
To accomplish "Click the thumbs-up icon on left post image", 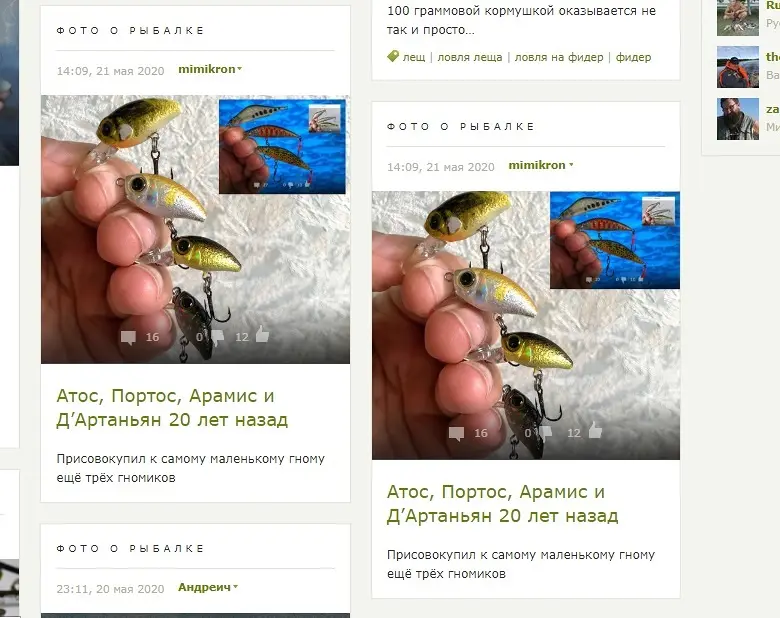I will pyautogui.click(x=262, y=334).
